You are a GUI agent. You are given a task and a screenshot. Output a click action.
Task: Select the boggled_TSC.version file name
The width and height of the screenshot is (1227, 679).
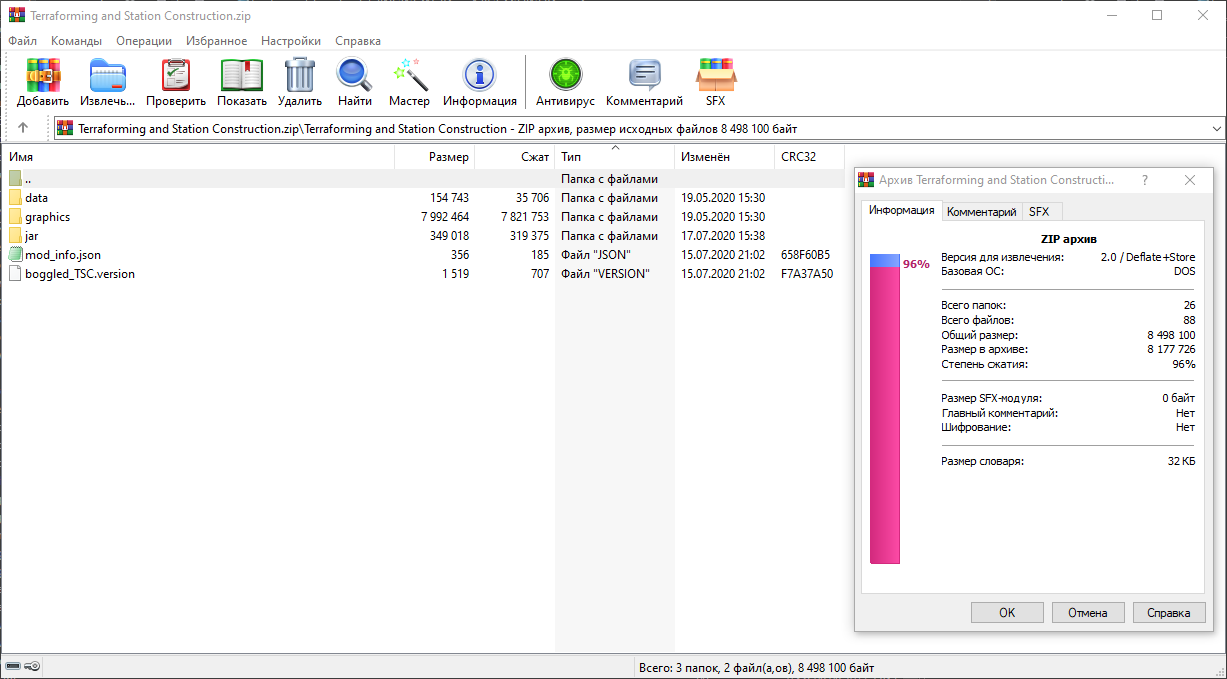click(80, 274)
